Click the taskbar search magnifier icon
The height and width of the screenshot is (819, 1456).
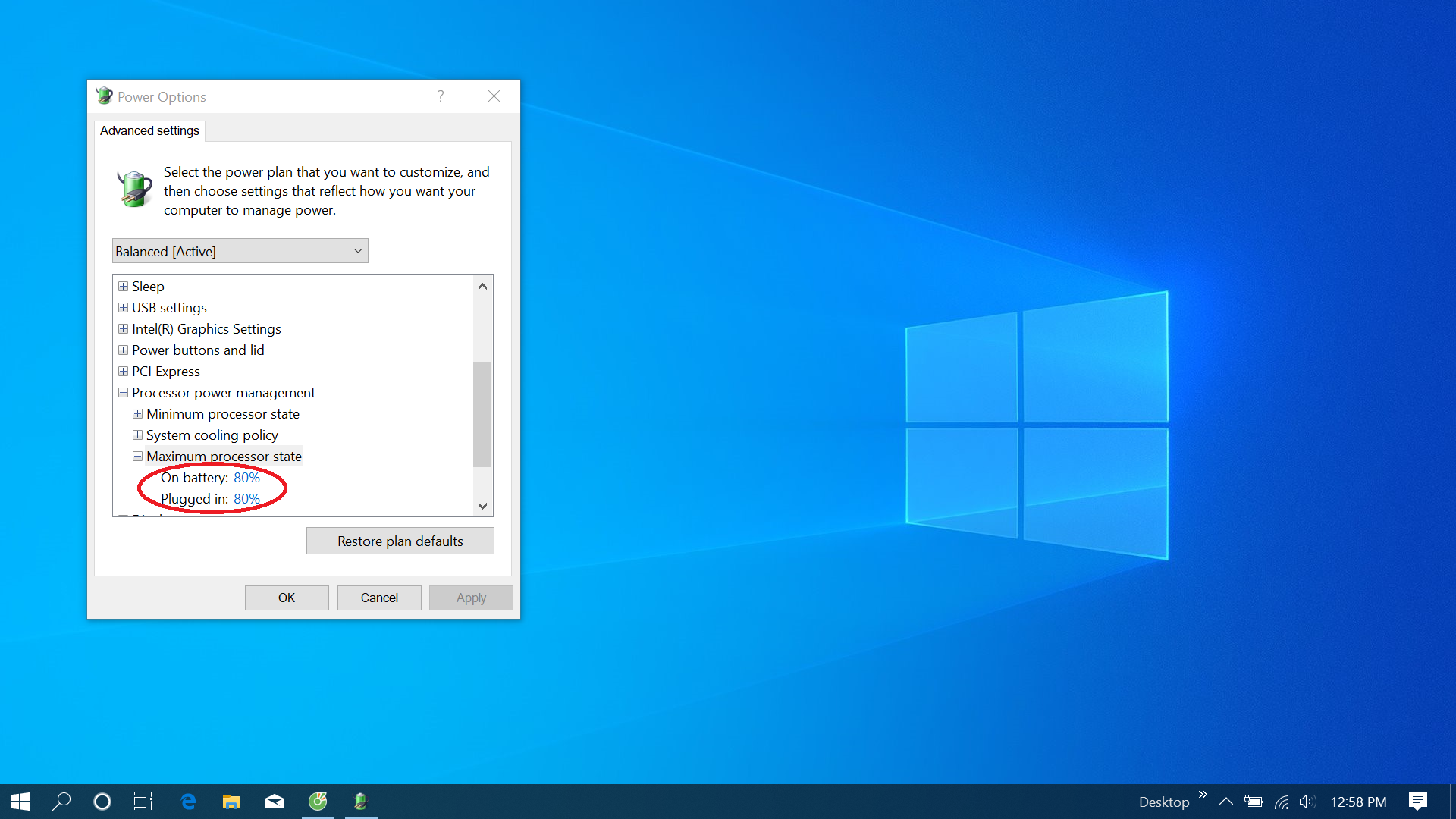[x=61, y=802]
